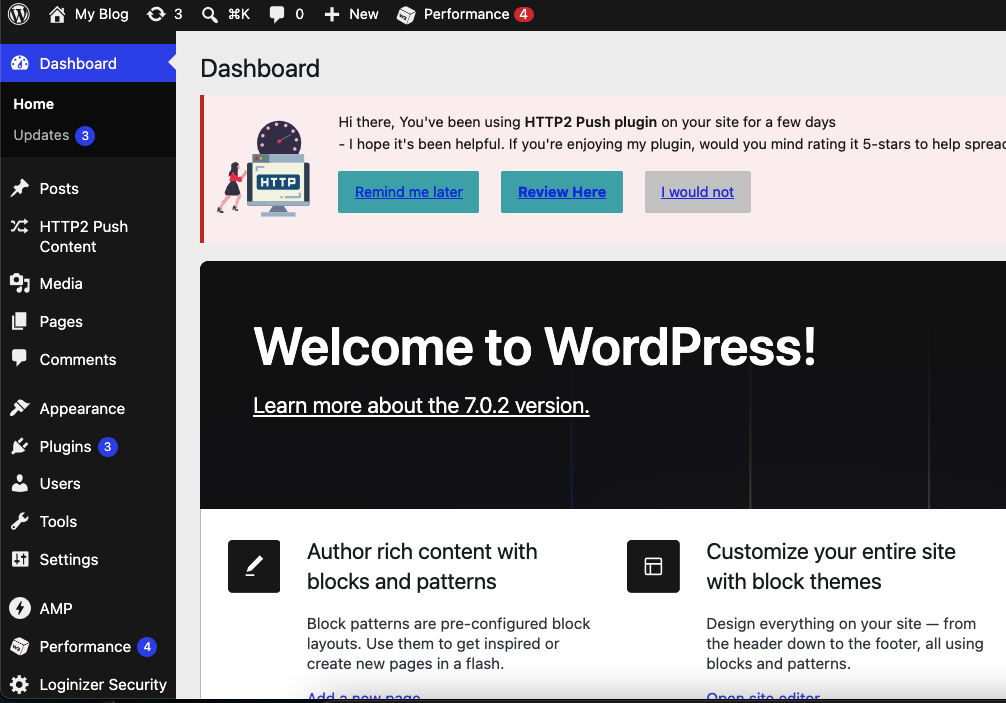The height and width of the screenshot is (703, 1006).
Task: Click the 3 badge next to Updates
Action: pyautogui.click(x=85, y=136)
